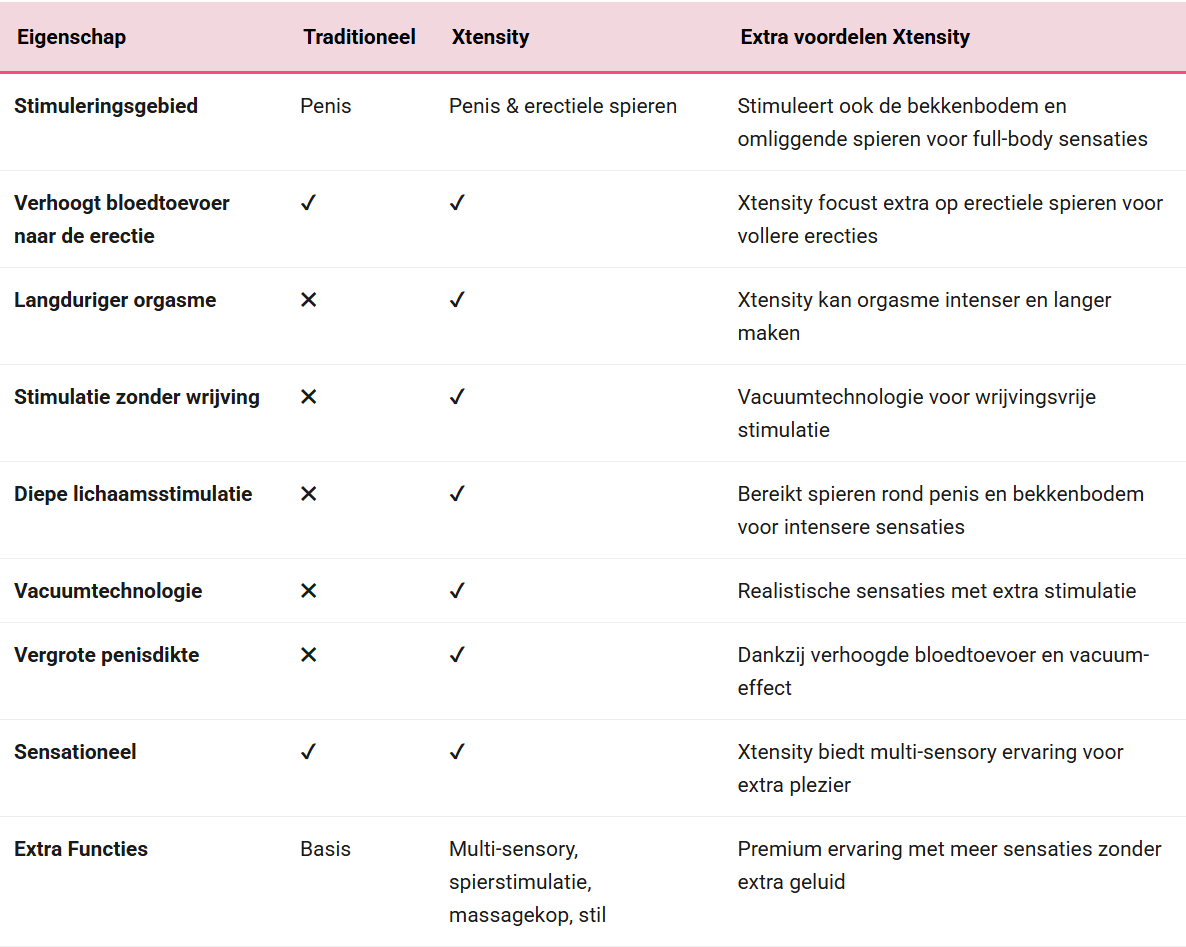Screen dimensions: 1186x947
Task: Click the "Basis" cell under Traditioneel
Action: pos(326,849)
